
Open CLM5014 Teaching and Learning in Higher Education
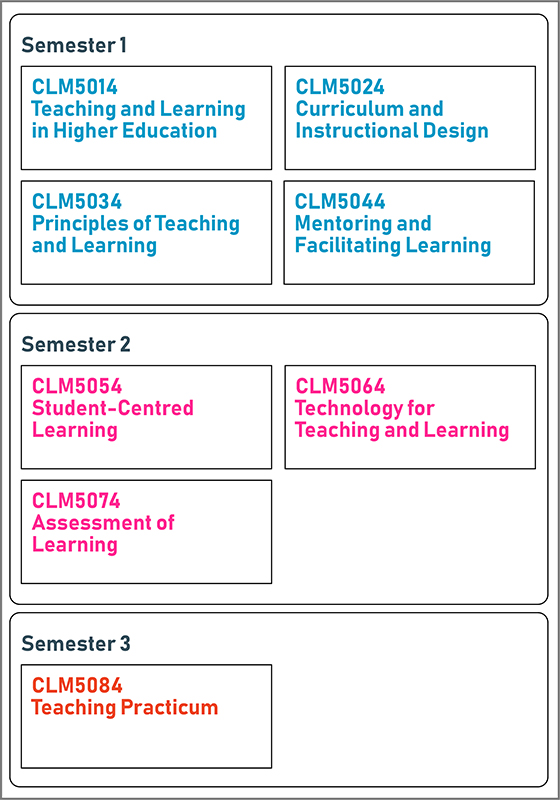(146, 118)
